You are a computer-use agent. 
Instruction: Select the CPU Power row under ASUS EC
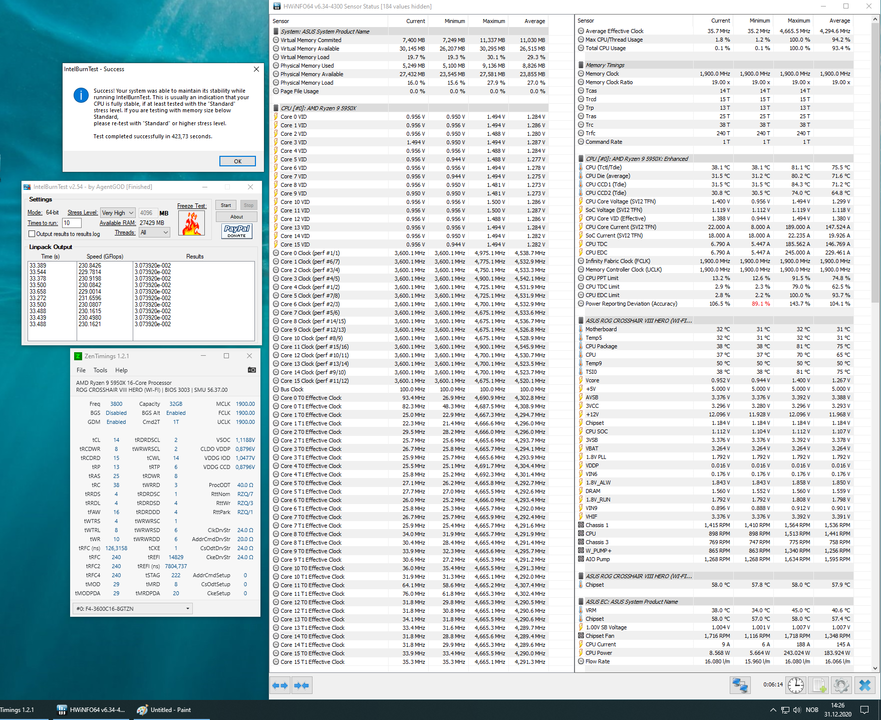[715, 653]
